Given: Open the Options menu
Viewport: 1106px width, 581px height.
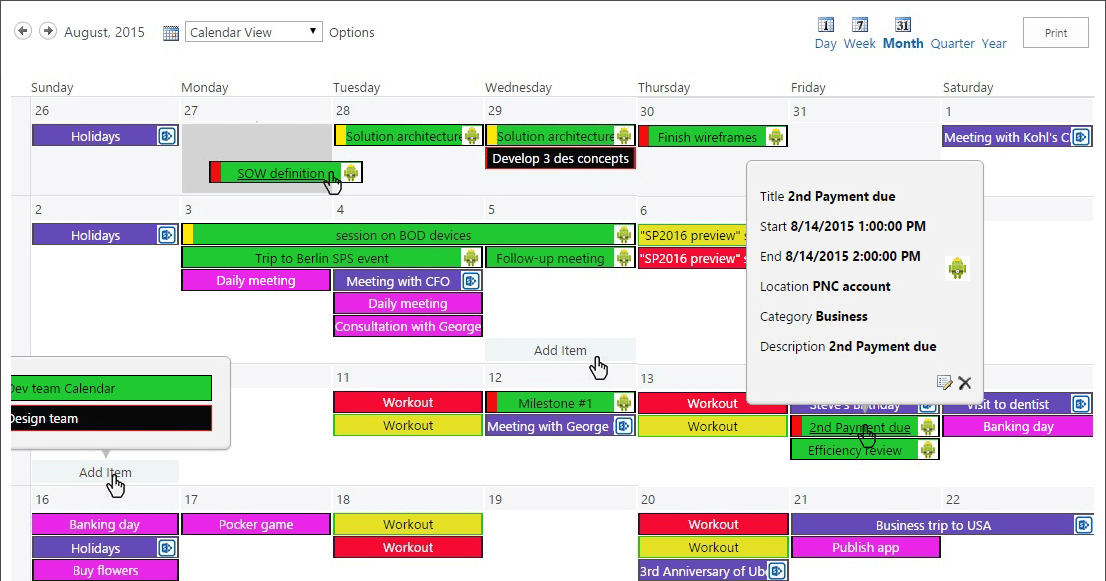Looking at the screenshot, I should pyautogui.click(x=352, y=32).
